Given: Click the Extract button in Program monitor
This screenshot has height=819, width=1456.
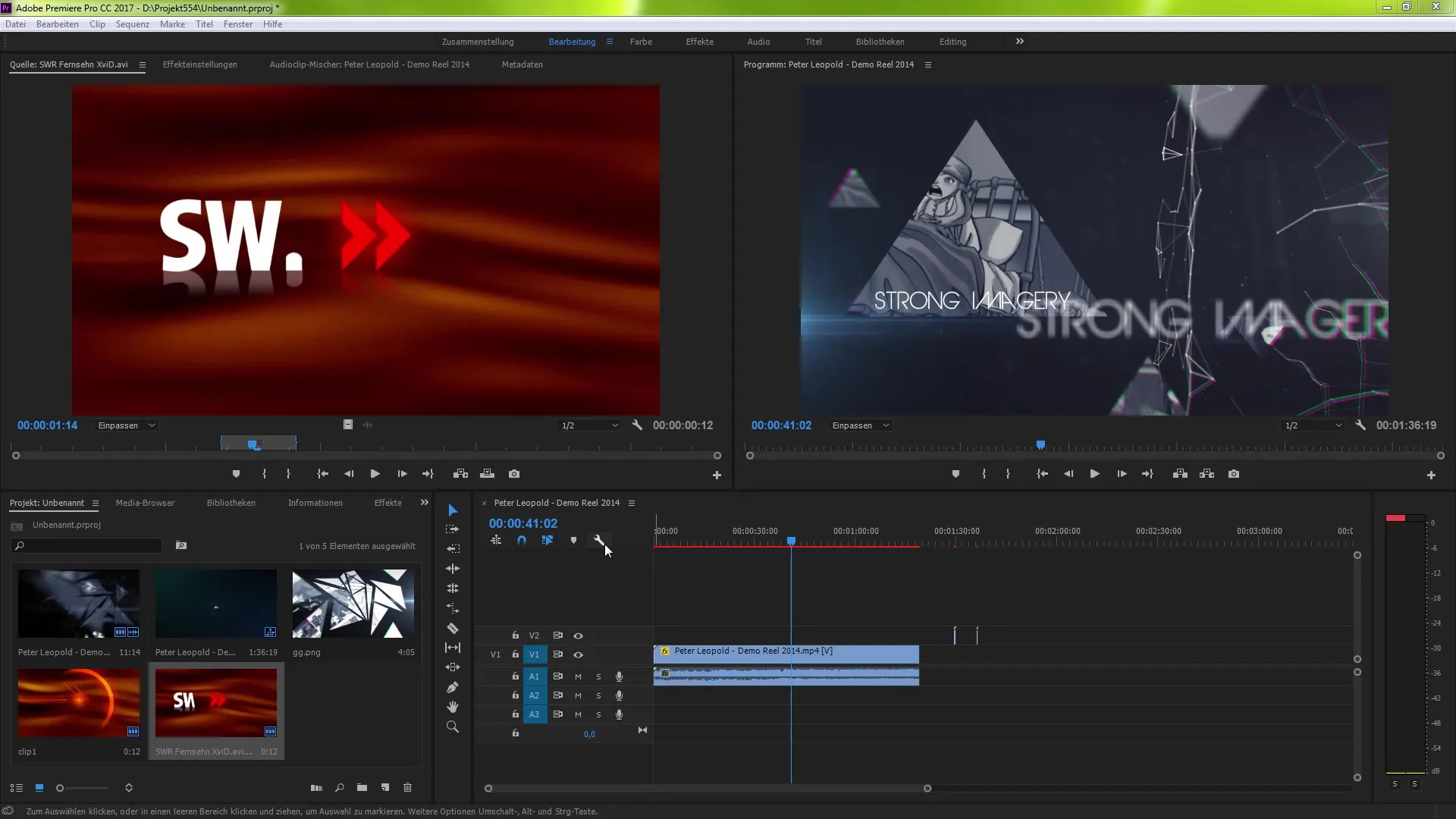Looking at the screenshot, I should click(1207, 474).
